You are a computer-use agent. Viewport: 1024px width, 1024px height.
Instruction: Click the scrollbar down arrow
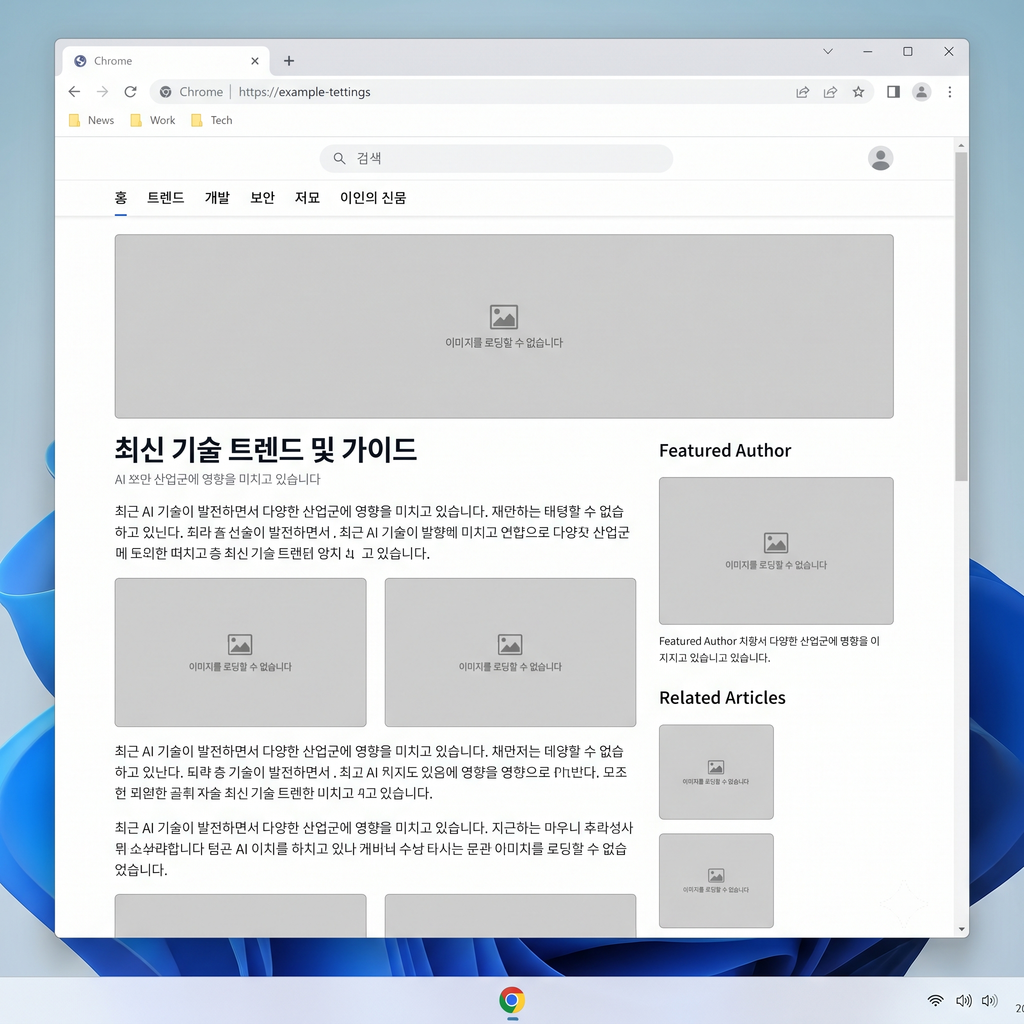[x=961, y=929]
